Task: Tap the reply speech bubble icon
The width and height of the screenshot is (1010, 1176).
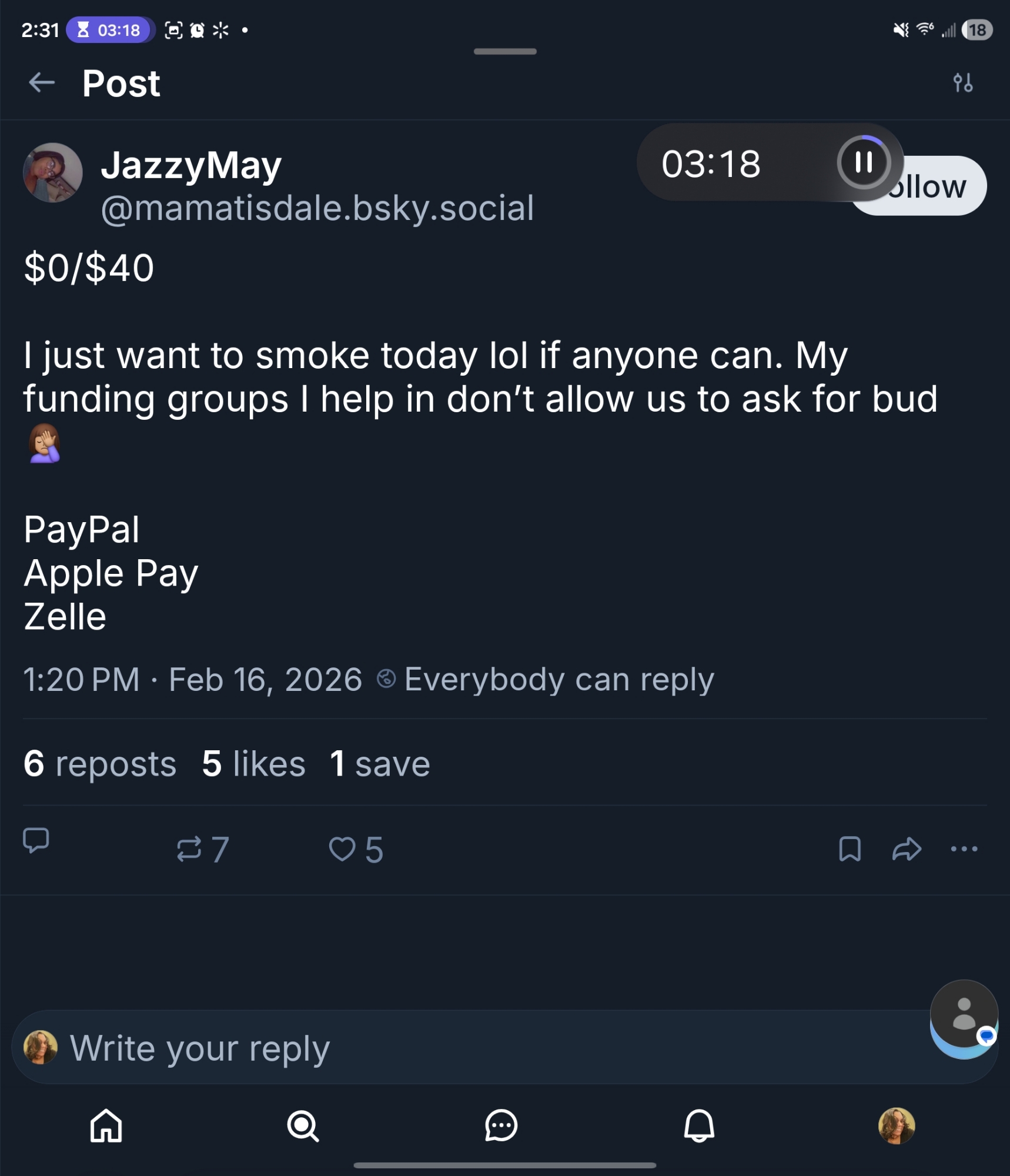Action: 36,840
